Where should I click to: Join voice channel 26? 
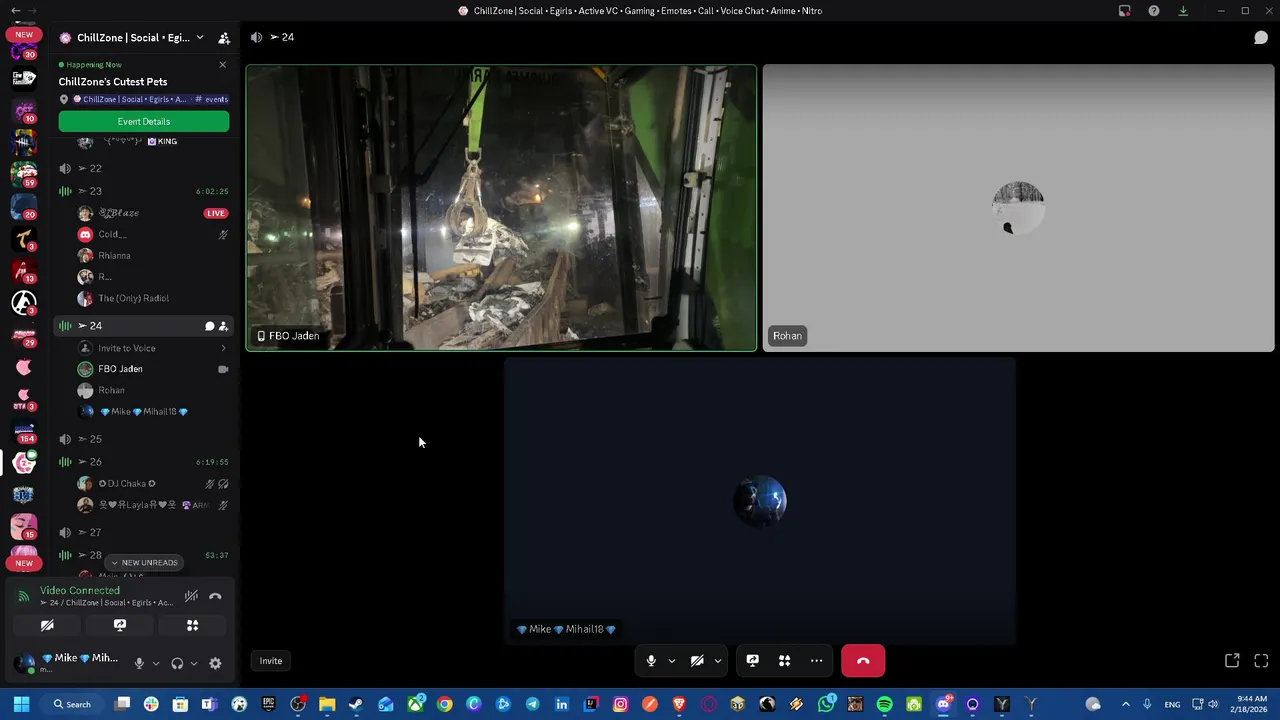[144, 462]
